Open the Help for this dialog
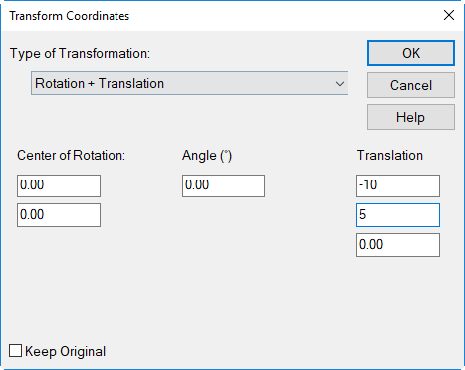 [411, 117]
